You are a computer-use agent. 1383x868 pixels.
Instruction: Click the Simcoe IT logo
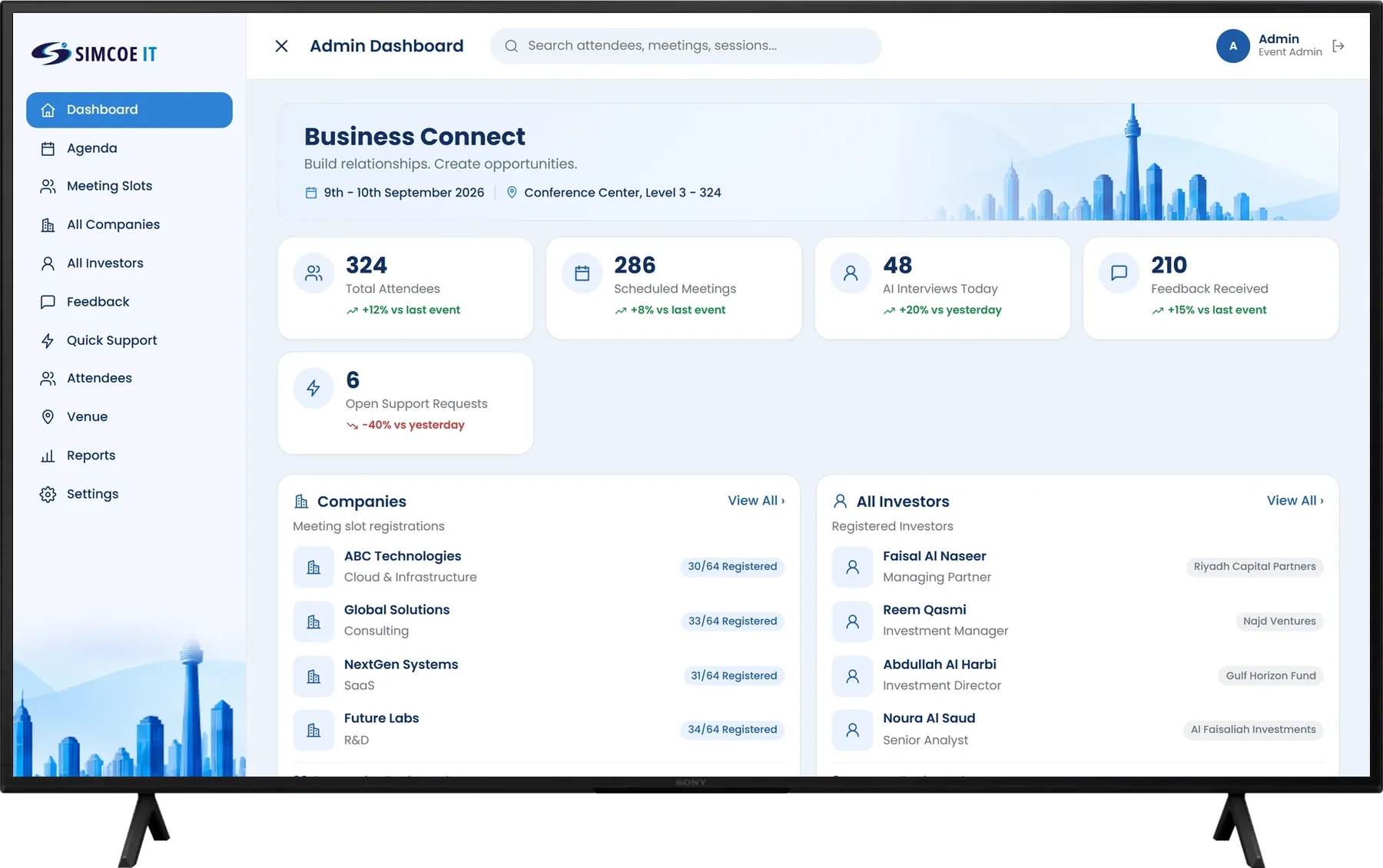coord(94,53)
